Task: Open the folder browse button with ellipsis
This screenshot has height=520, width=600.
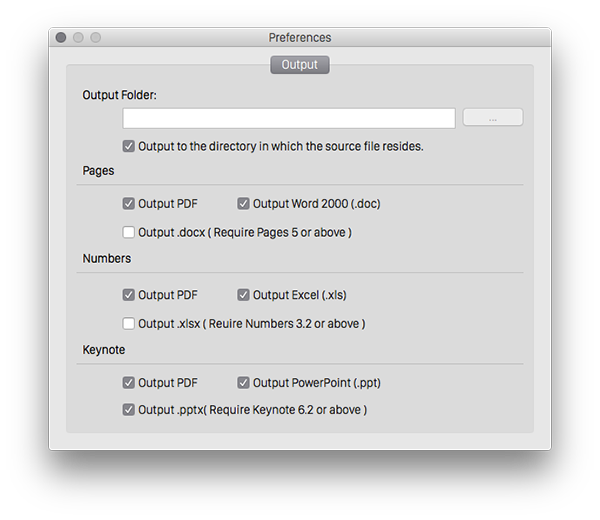Action: coord(493,117)
